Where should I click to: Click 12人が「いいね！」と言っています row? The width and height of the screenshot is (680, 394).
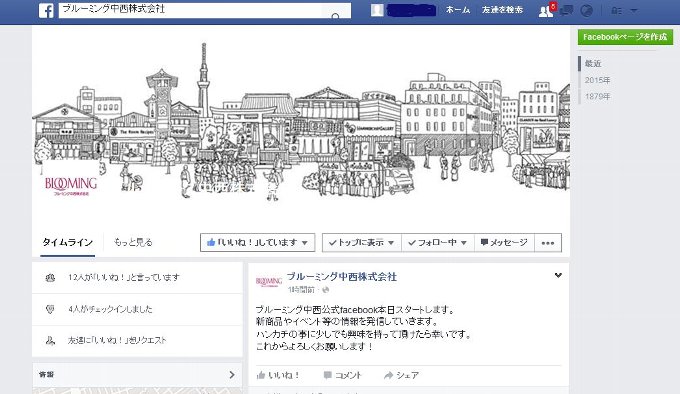tap(137, 277)
